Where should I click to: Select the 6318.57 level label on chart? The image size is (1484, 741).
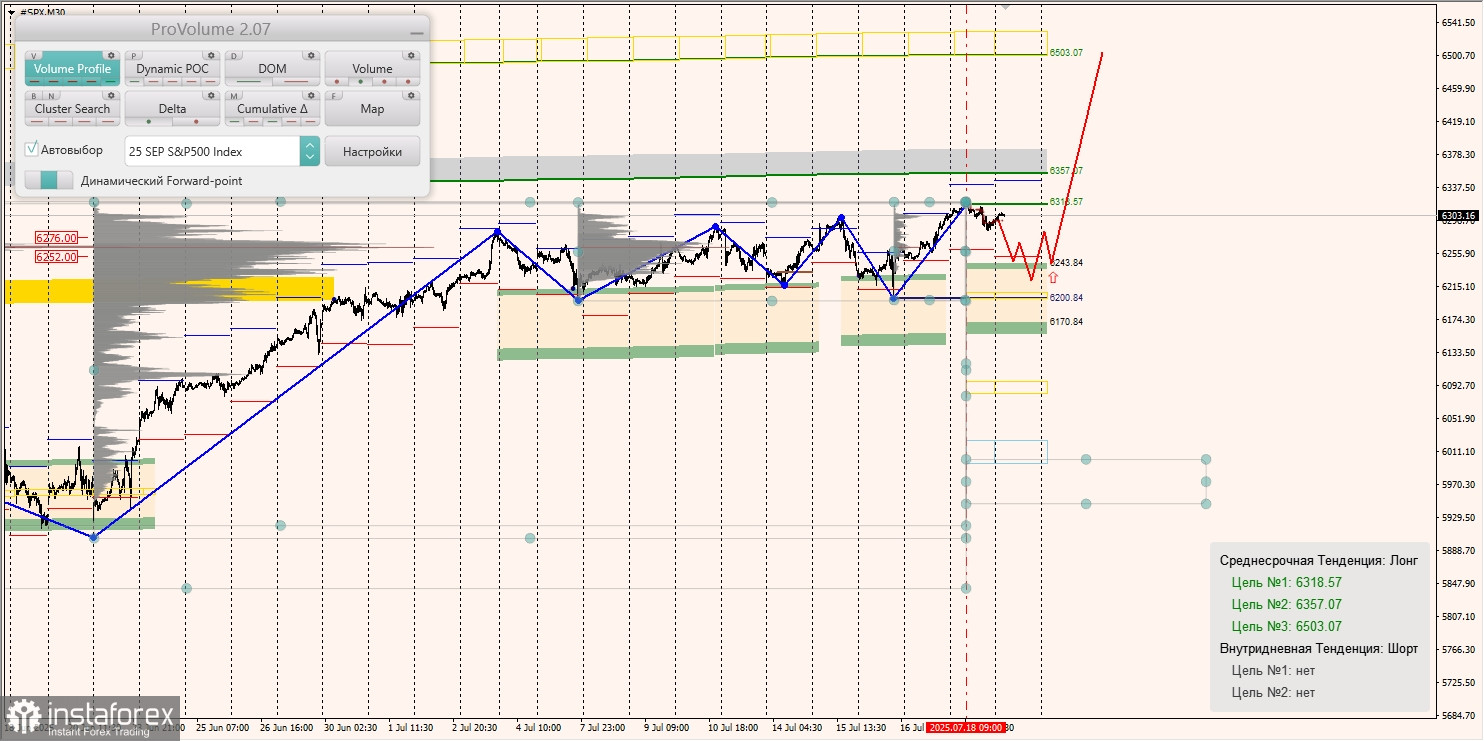pyautogui.click(x=1066, y=202)
